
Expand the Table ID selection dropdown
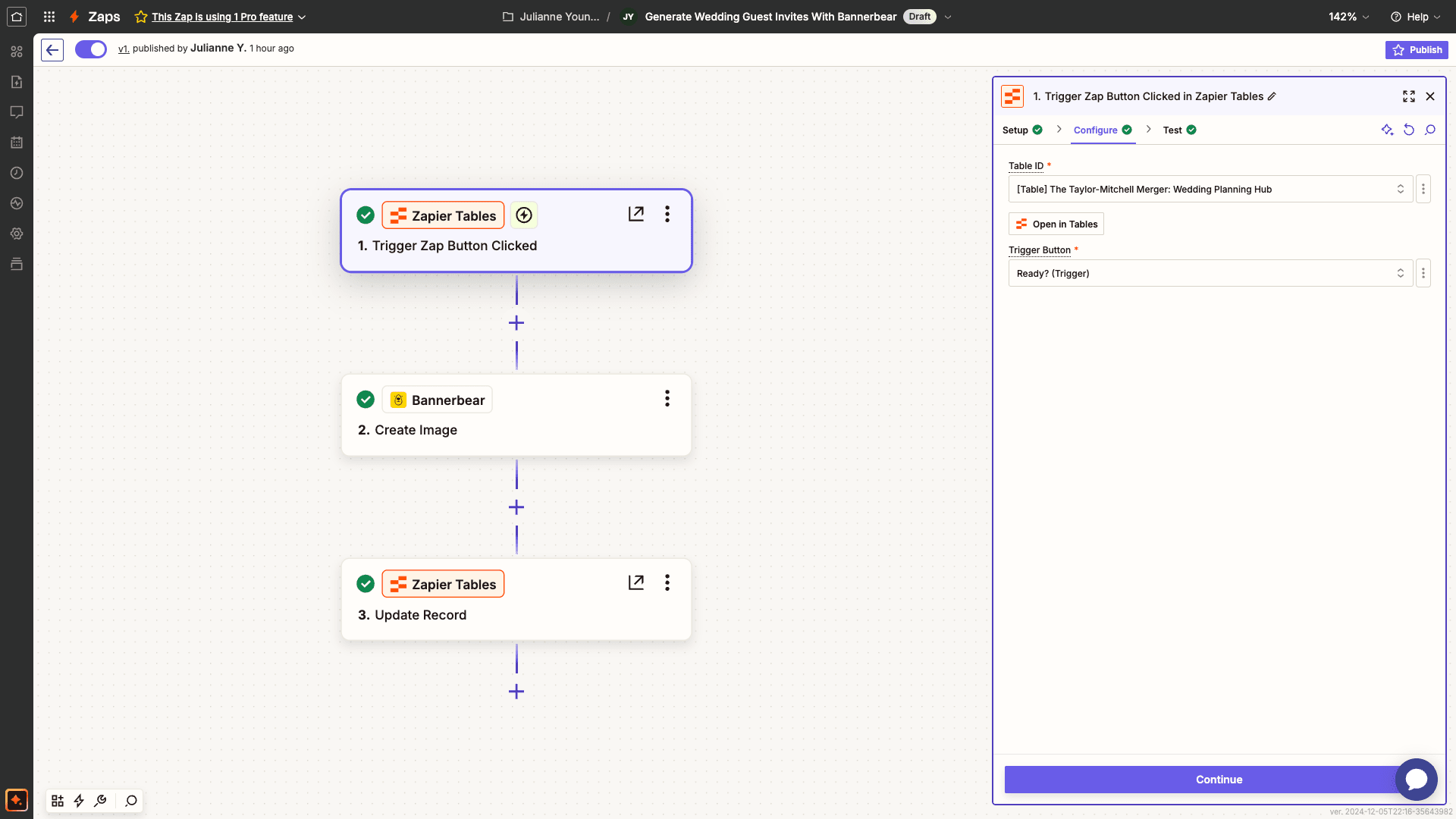pos(1400,189)
